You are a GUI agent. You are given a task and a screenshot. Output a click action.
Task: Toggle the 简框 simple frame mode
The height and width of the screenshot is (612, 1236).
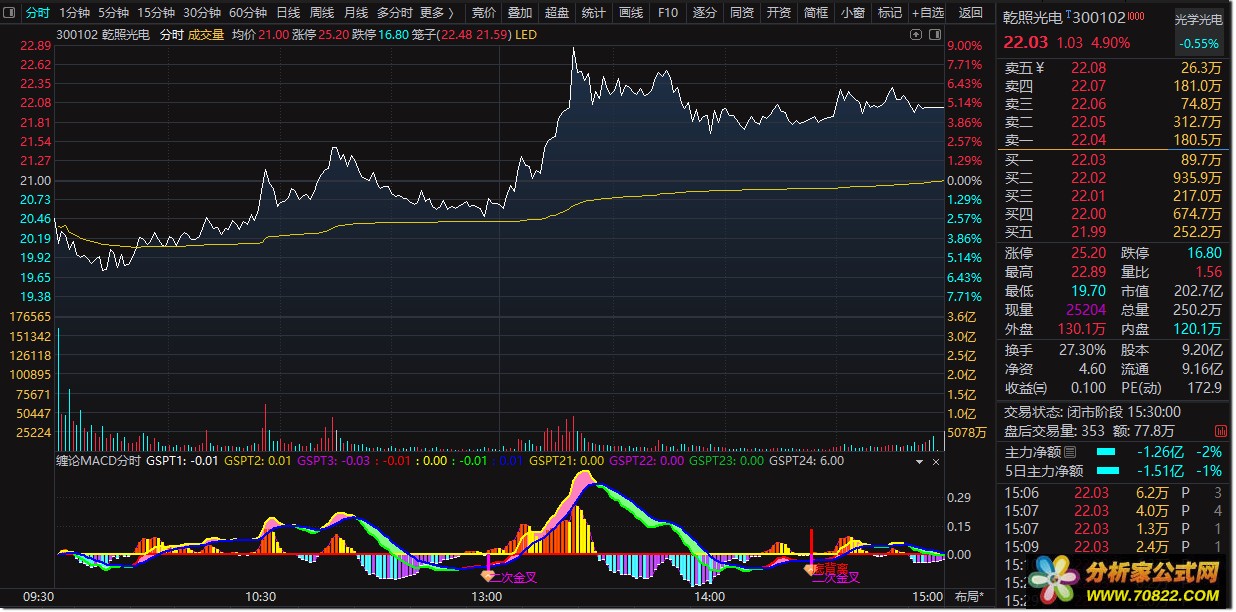tap(816, 13)
